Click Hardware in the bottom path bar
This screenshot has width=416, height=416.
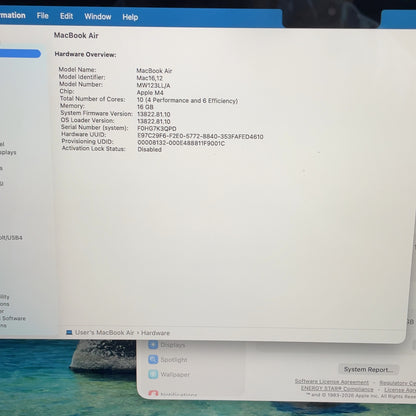pyautogui.click(x=155, y=333)
